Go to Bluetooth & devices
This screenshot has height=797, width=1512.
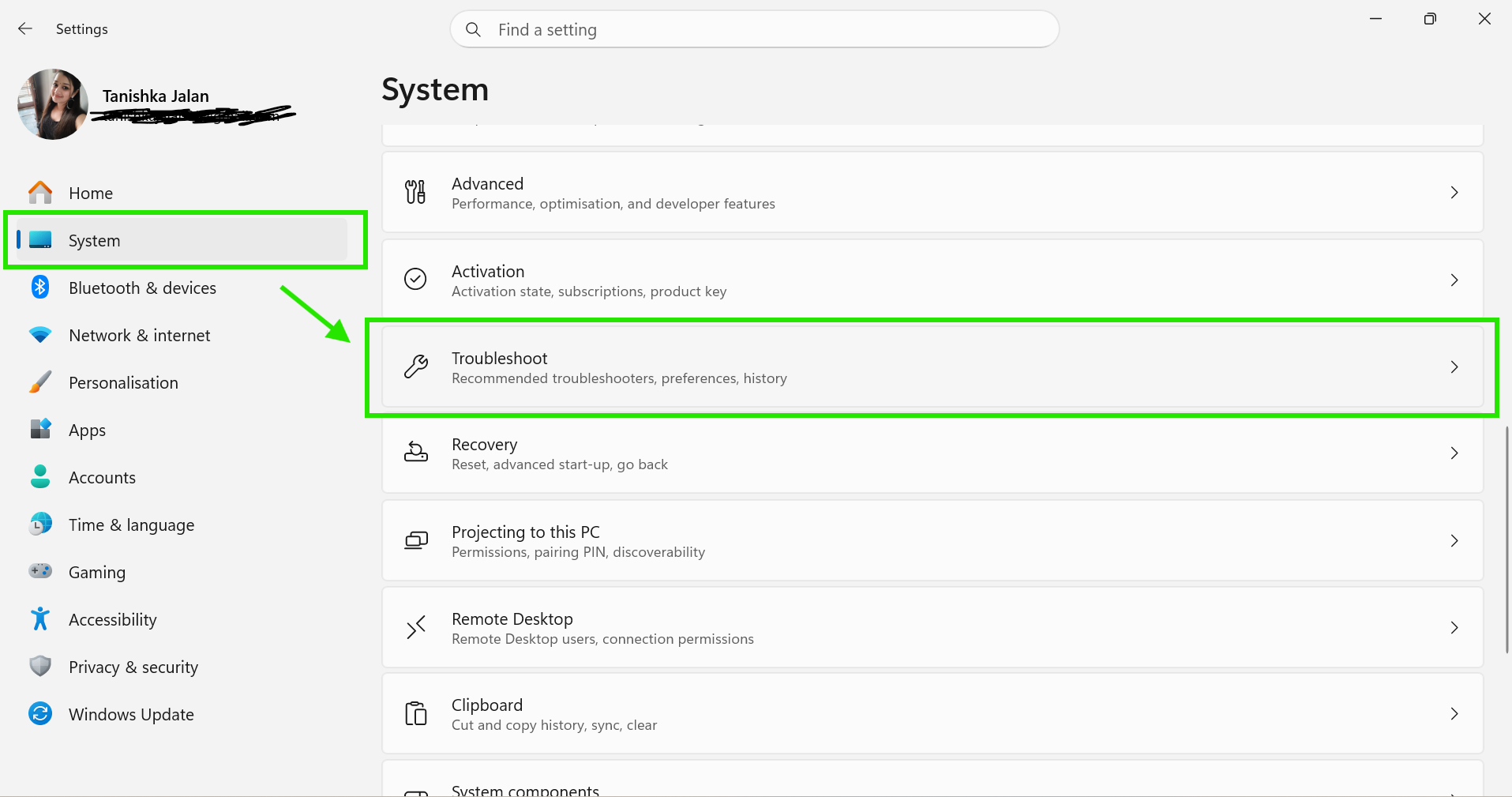point(182,288)
